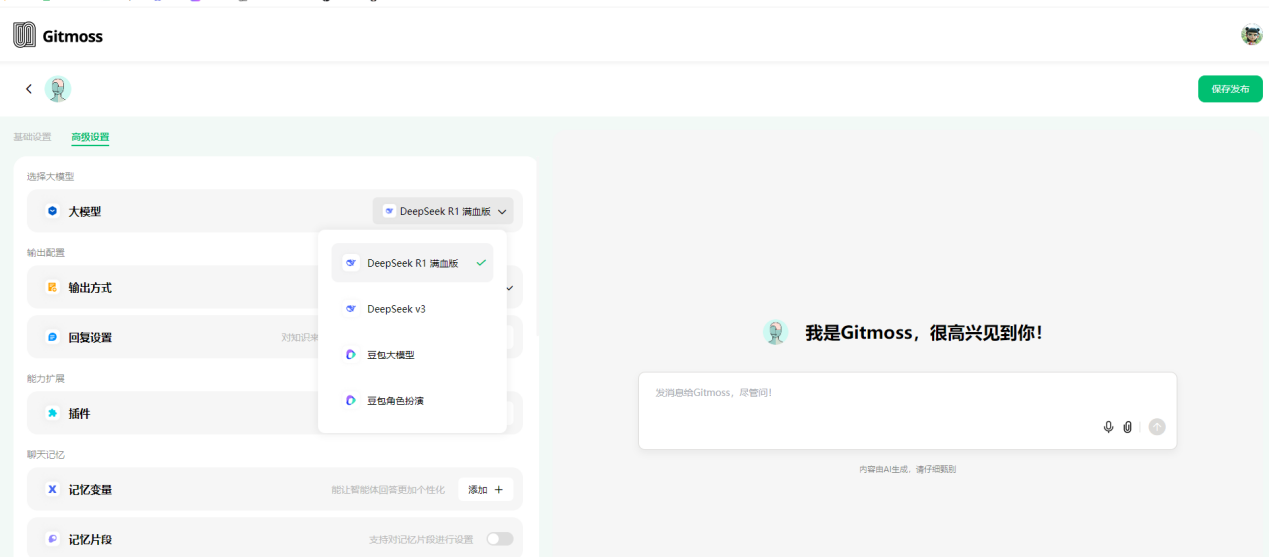Click the 回复设置 row icon
Viewport: 1269px width, 557px height.
tap(52, 337)
